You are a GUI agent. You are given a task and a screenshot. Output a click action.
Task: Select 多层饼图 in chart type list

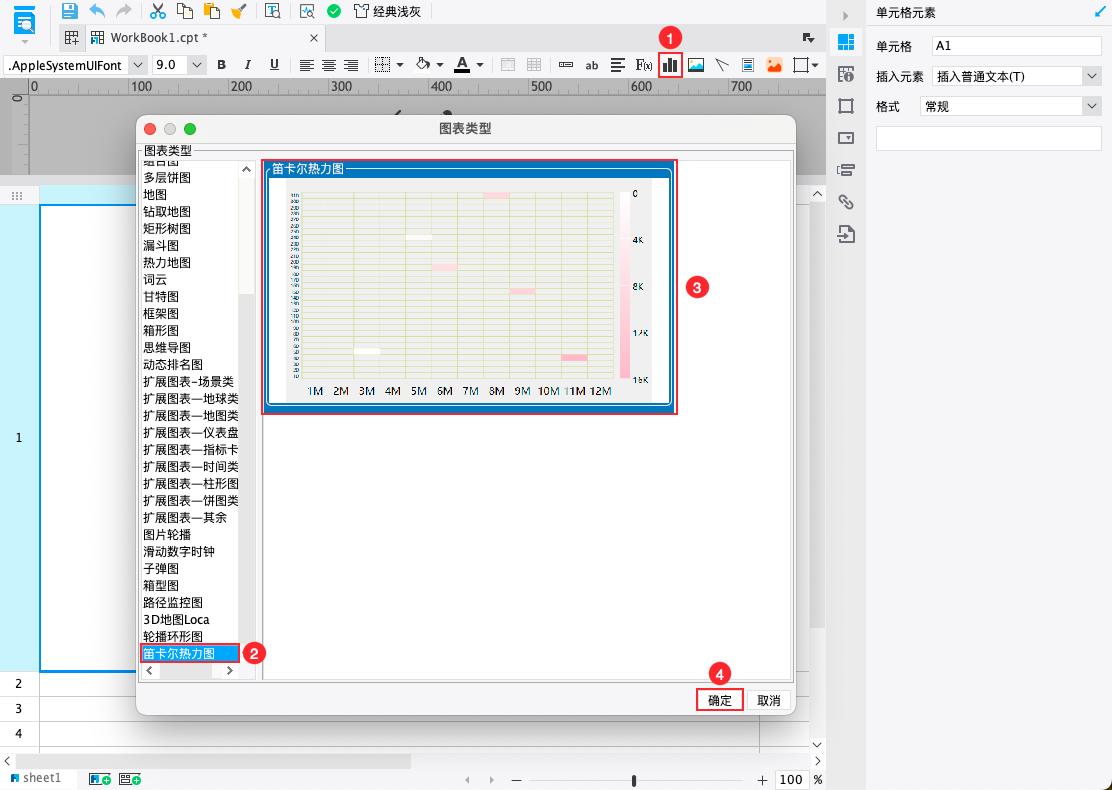coord(167,177)
